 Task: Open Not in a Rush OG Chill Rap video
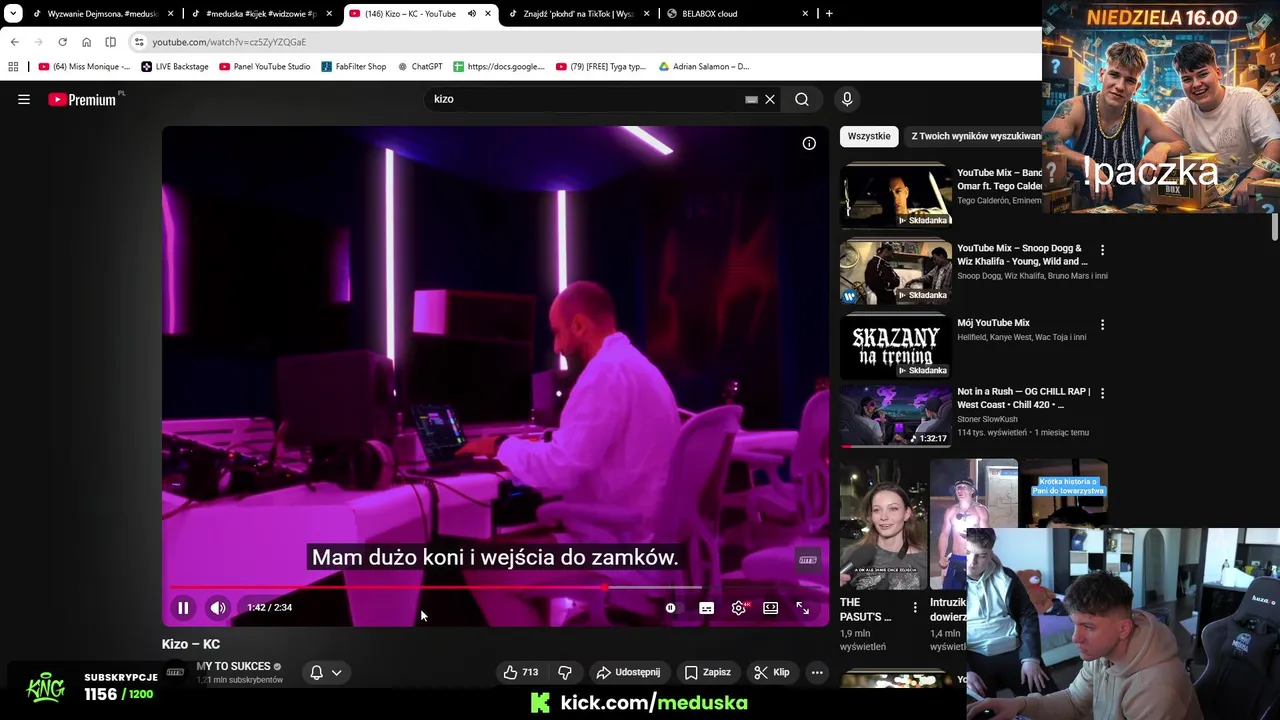pyautogui.click(x=896, y=416)
